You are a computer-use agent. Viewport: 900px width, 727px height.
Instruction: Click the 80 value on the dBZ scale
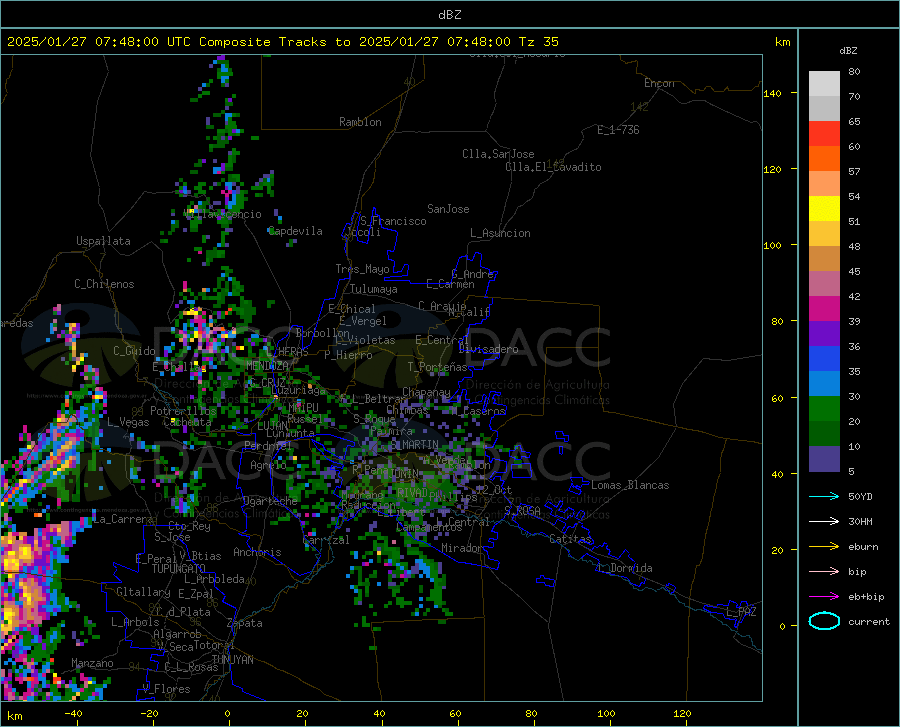854,72
